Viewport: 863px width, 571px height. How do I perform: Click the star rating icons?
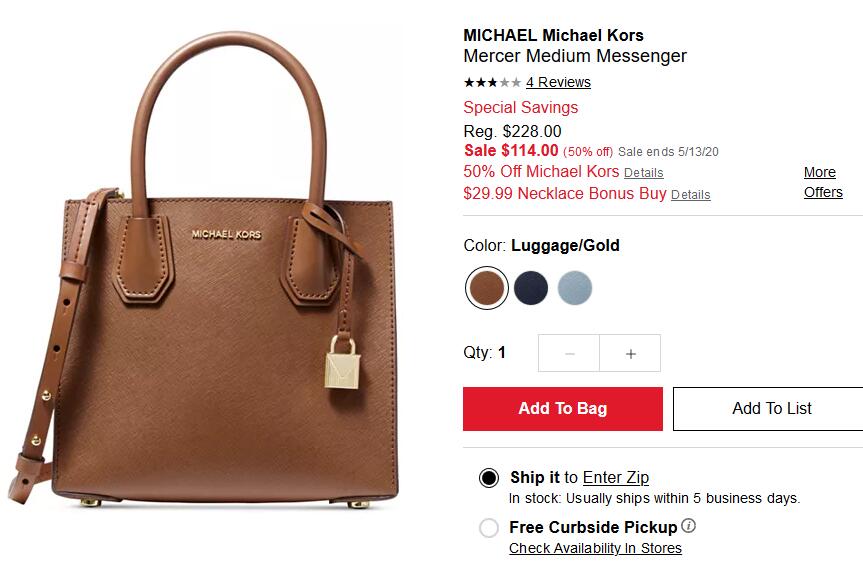click(492, 83)
